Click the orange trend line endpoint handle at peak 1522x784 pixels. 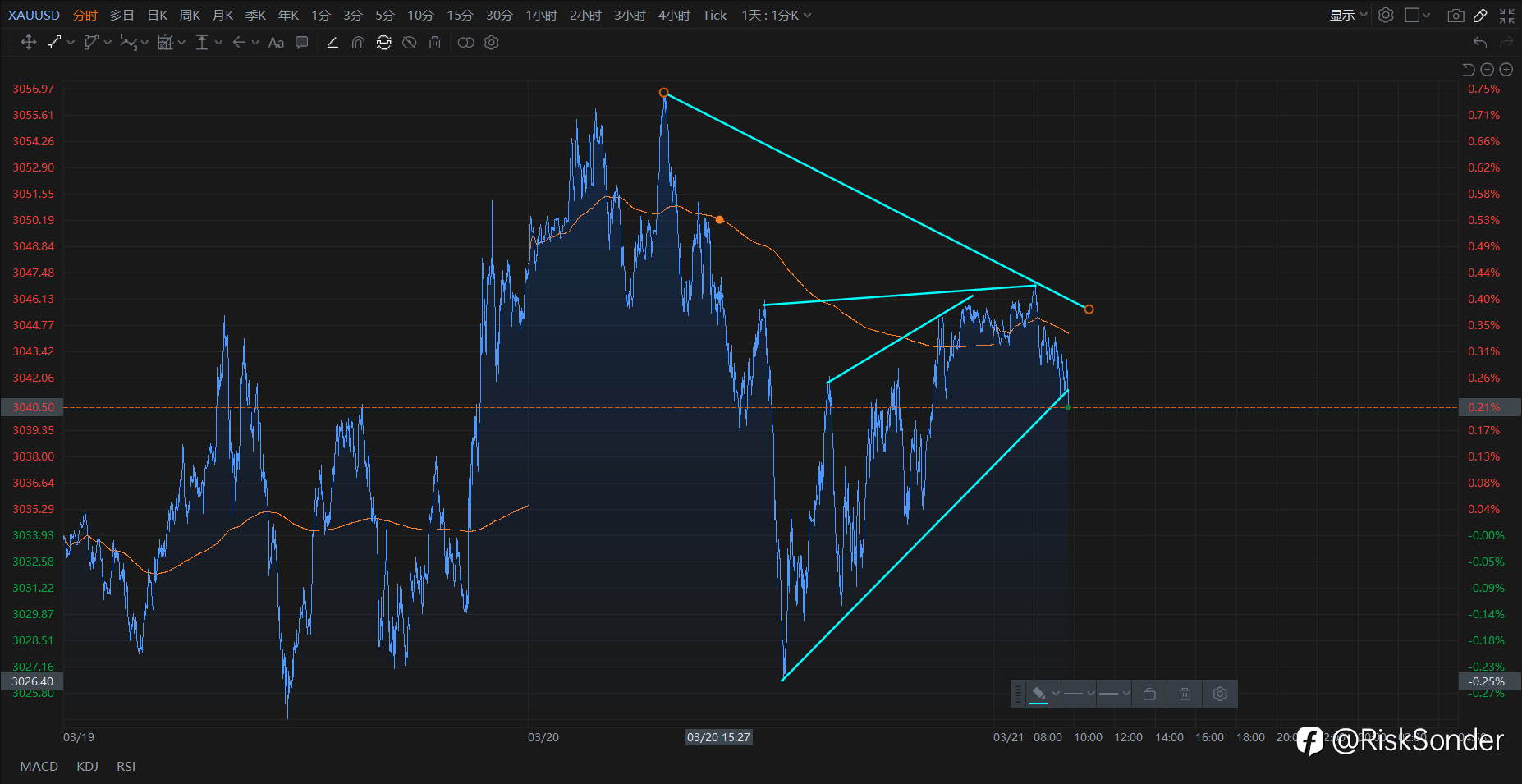pos(663,92)
